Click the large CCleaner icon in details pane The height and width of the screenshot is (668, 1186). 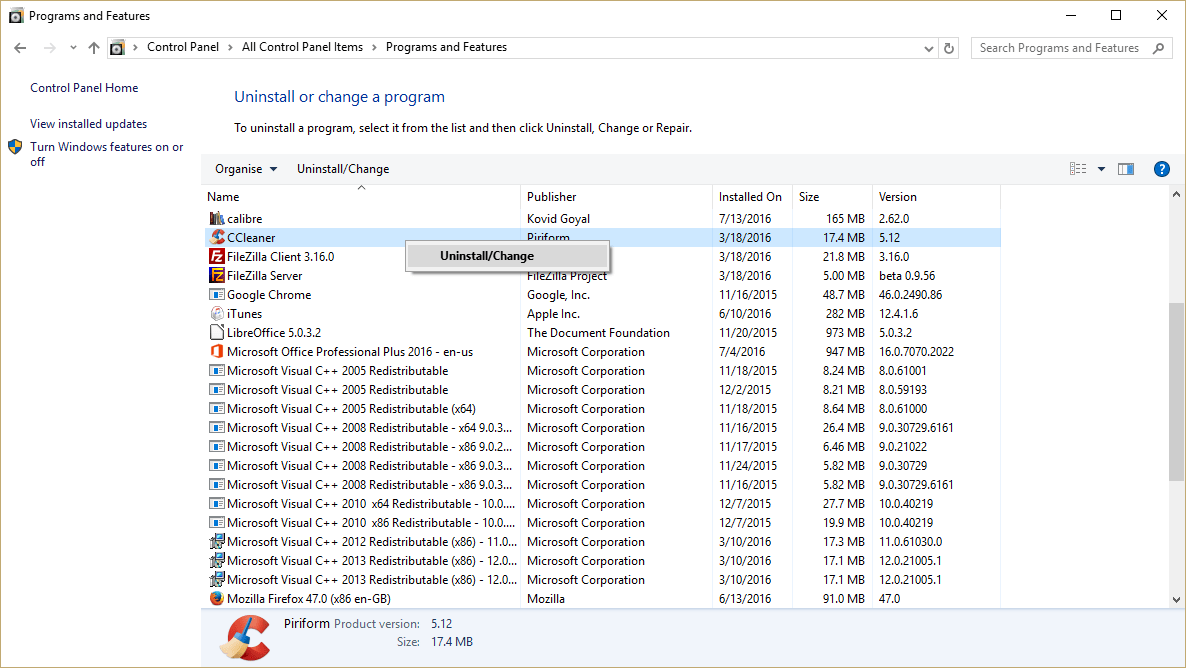[245, 638]
